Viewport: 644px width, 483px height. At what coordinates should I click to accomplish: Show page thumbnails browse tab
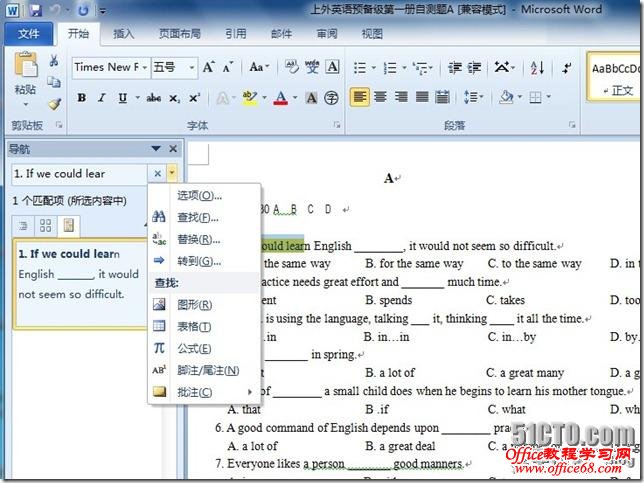click(x=46, y=226)
